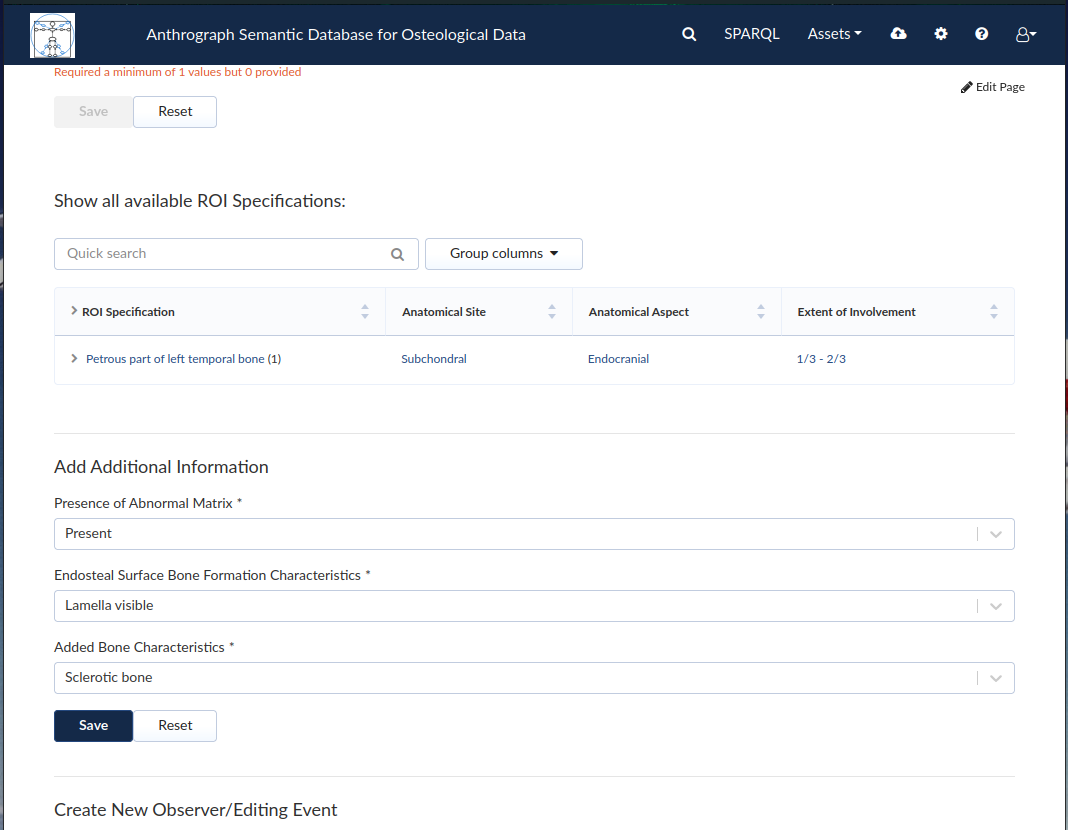Sort by Extent of Involvement arrows
This screenshot has width=1068, height=830.
[994, 312]
